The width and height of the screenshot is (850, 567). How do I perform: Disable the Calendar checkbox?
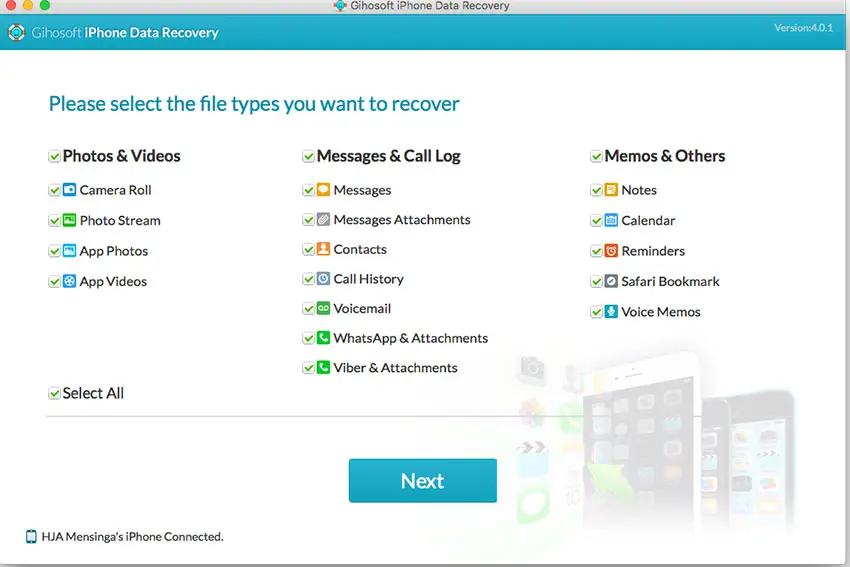point(596,221)
